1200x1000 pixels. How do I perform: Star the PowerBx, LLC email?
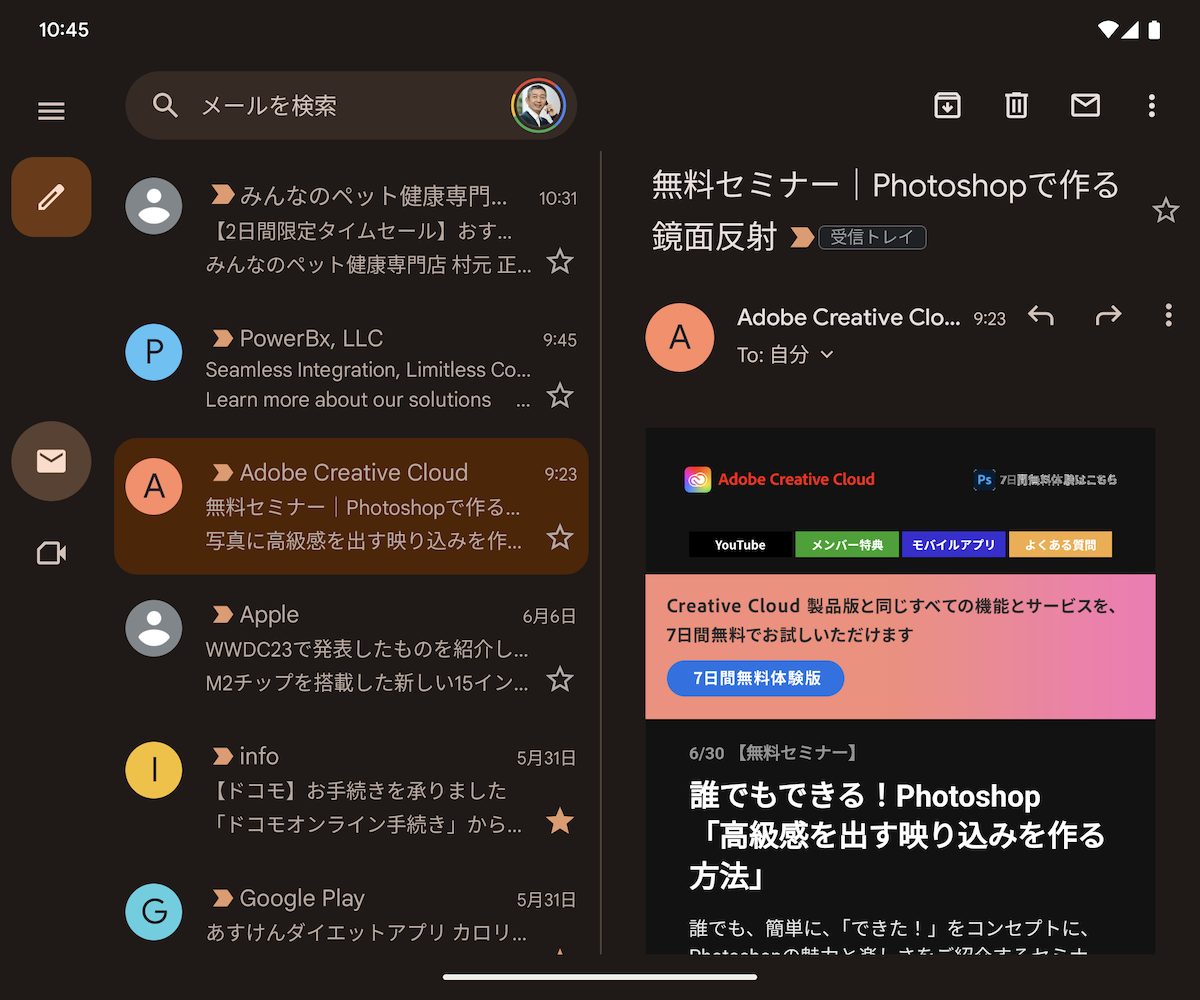point(560,395)
